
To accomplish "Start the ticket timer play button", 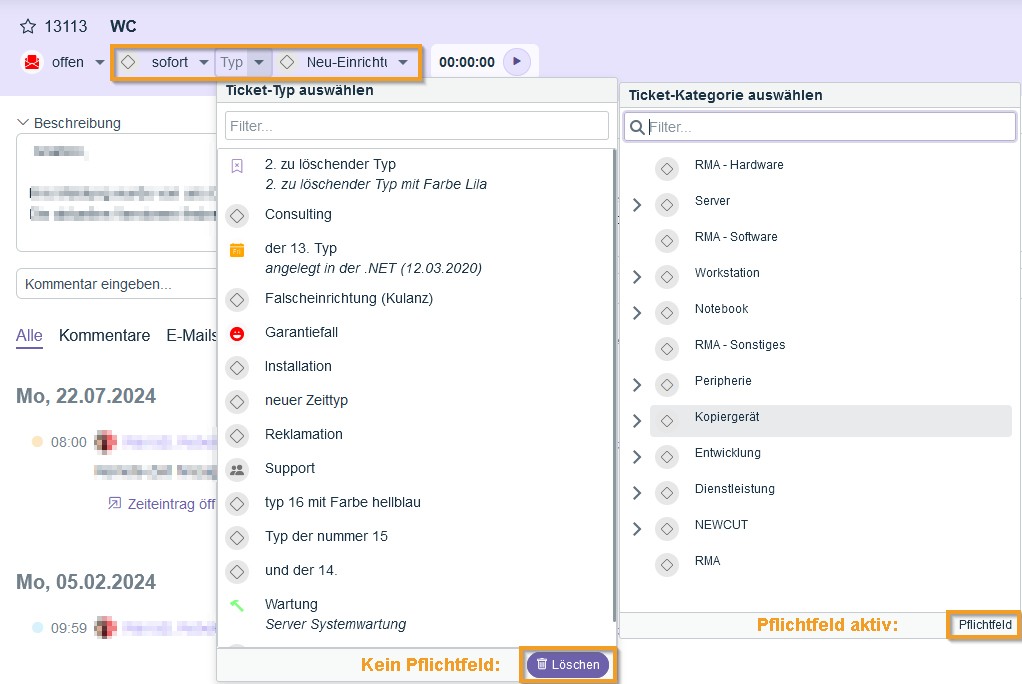I will [516, 62].
